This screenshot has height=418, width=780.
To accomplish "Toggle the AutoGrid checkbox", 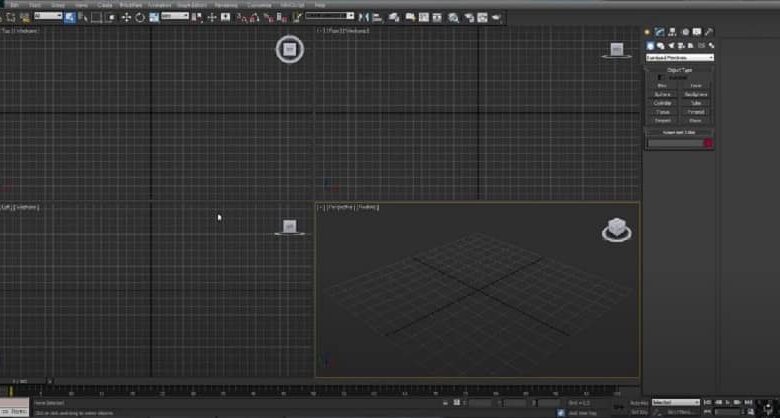I will coord(661,78).
